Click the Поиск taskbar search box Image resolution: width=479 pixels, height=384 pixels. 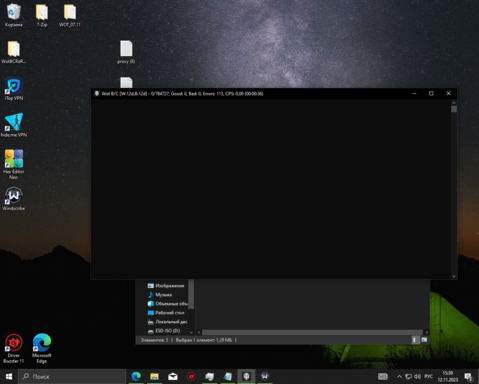tap(72, 377)
